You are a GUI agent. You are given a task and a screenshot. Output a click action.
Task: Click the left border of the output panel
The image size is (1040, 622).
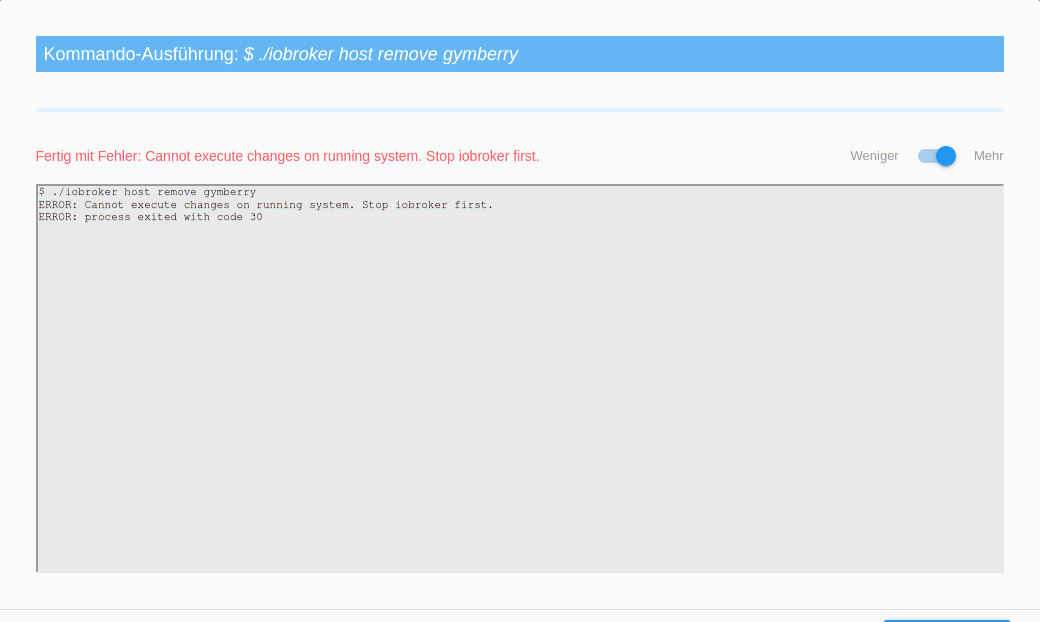tap(36, 380)
